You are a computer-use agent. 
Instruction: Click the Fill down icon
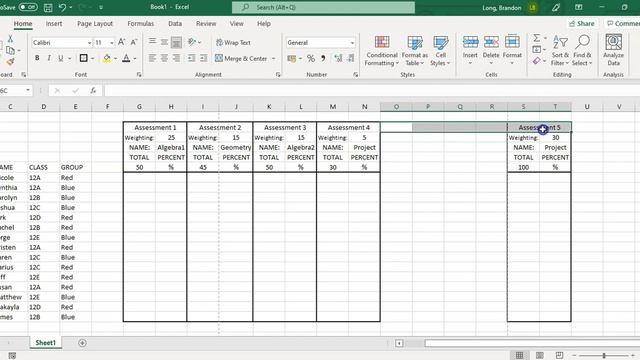click(x=537, y=49)
